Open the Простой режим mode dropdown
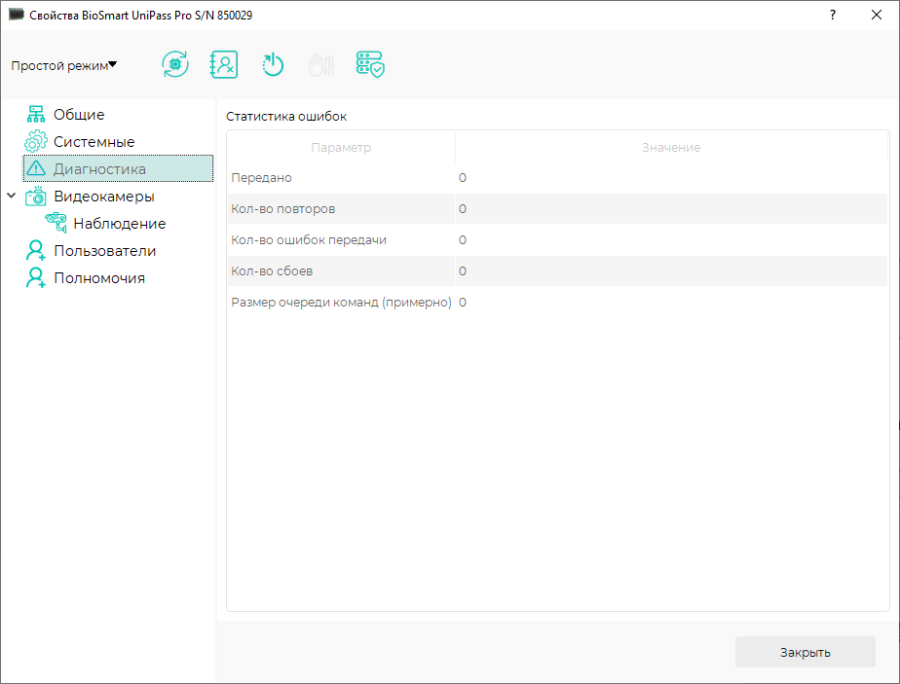 (x=64, y=65)
